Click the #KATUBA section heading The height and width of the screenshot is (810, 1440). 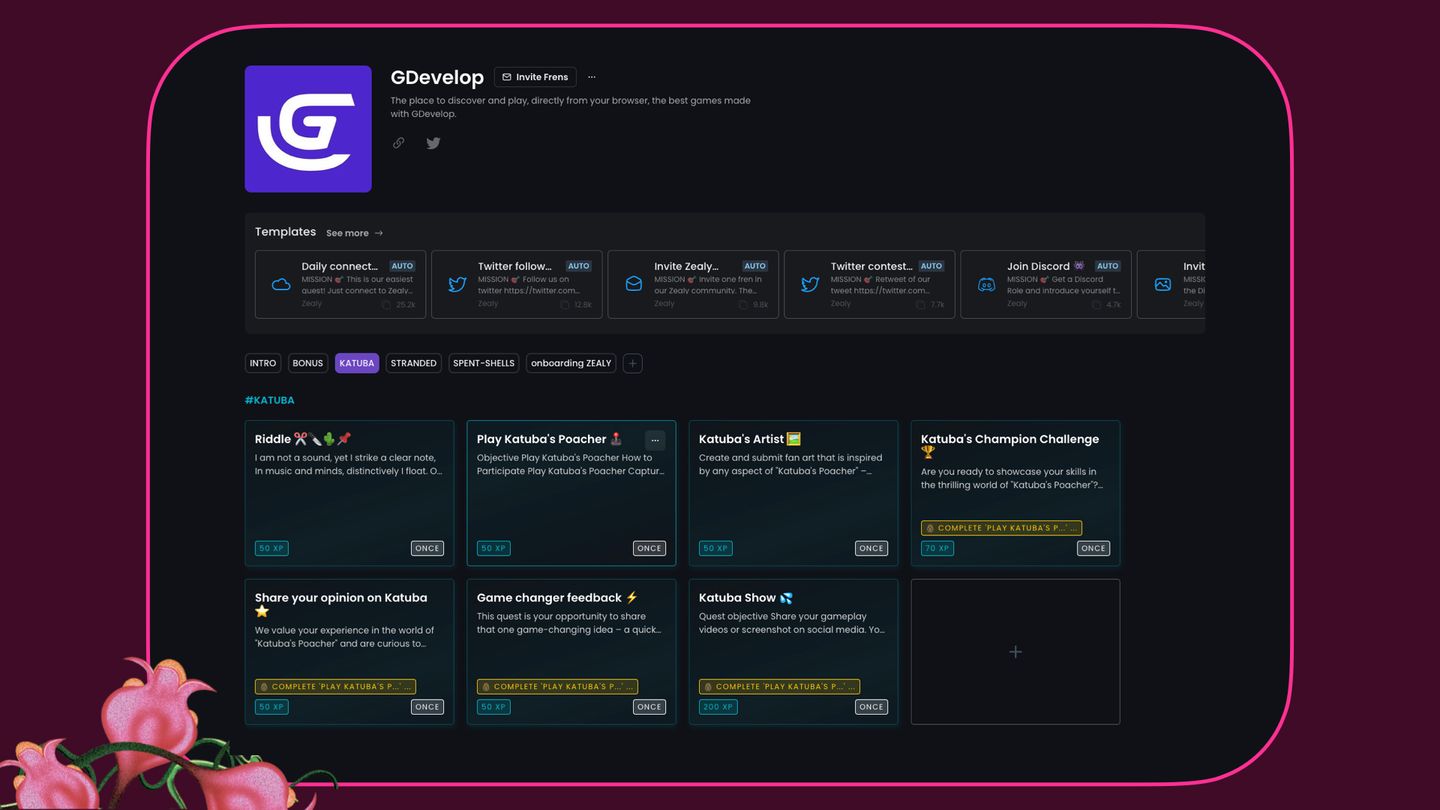point(270,400)
